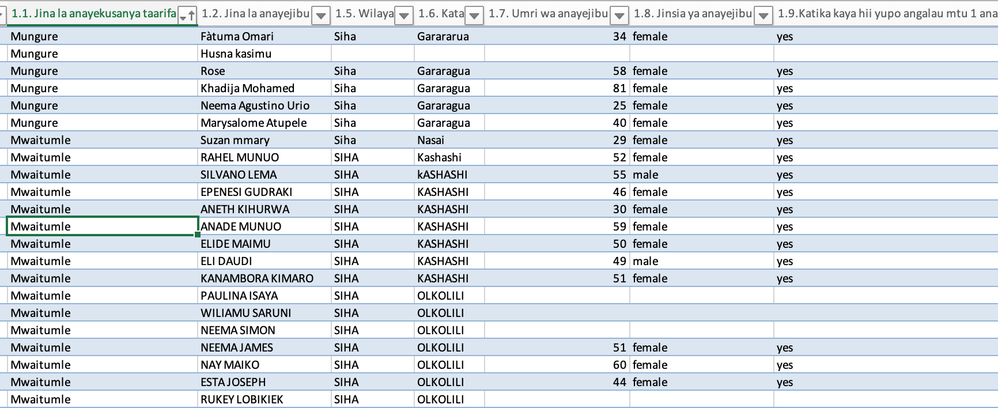Select the name cell Husna kasimu
998x408 pixels.
coord(264,53)
